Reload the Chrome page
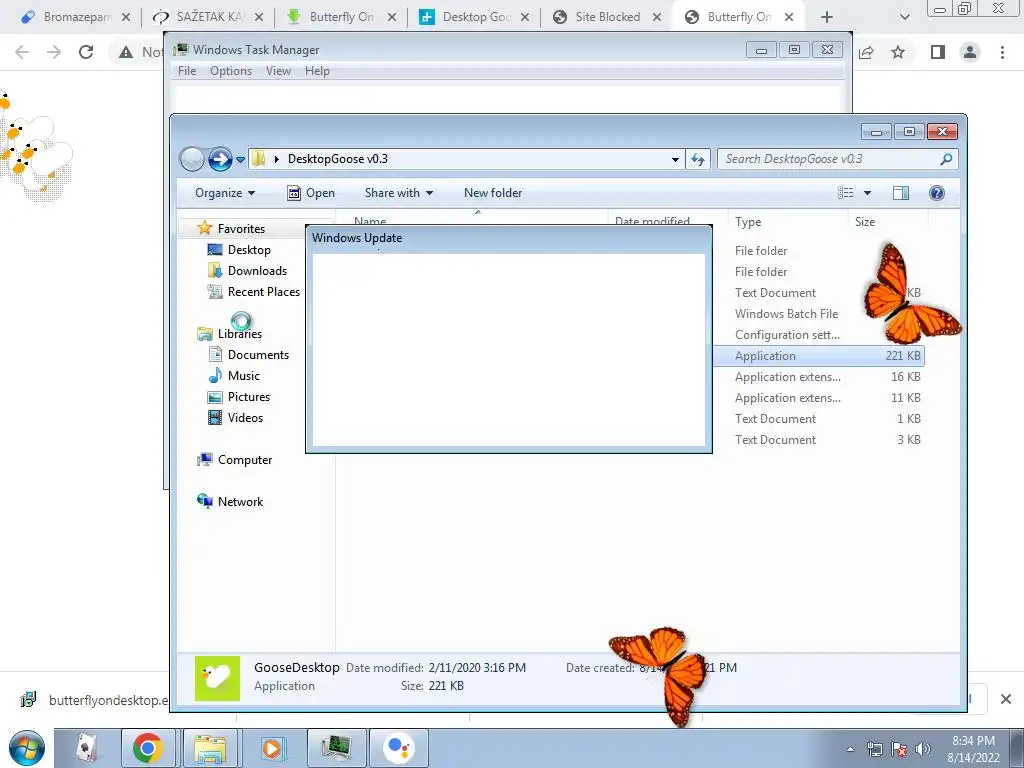This screenshot has width=1024, height=768. click(86, 52)
